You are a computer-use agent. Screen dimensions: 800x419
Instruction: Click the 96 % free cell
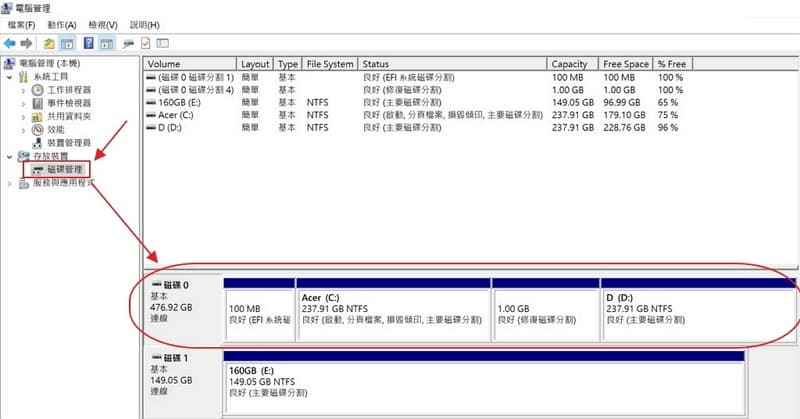(x=668, y=128)
